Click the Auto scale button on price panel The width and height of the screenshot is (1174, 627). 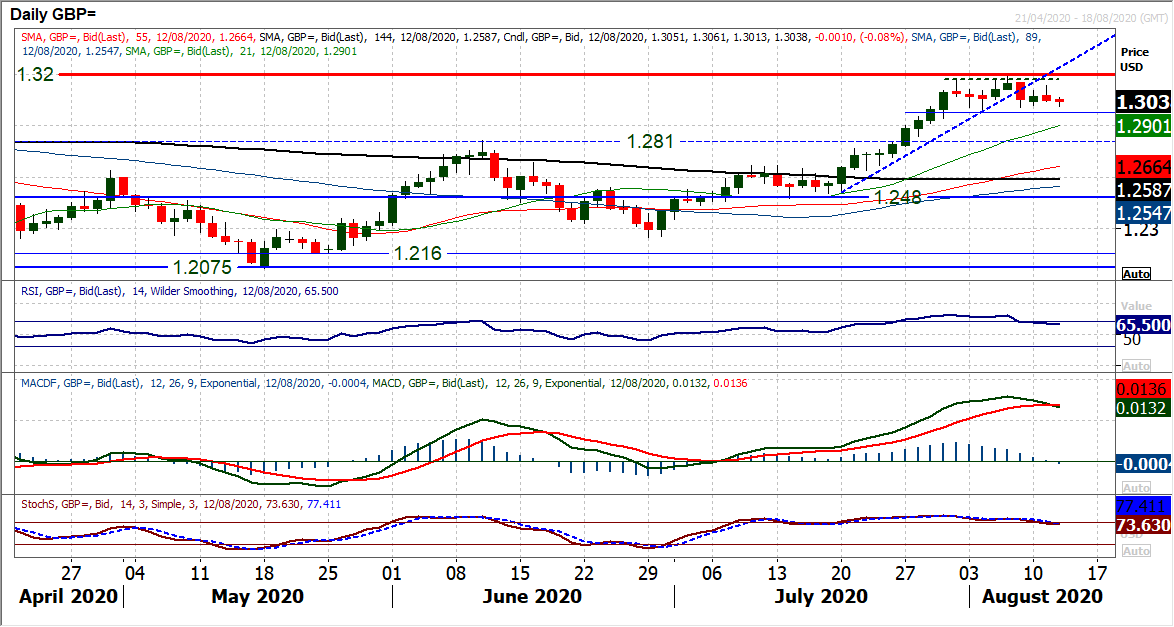coord(1136,274)
